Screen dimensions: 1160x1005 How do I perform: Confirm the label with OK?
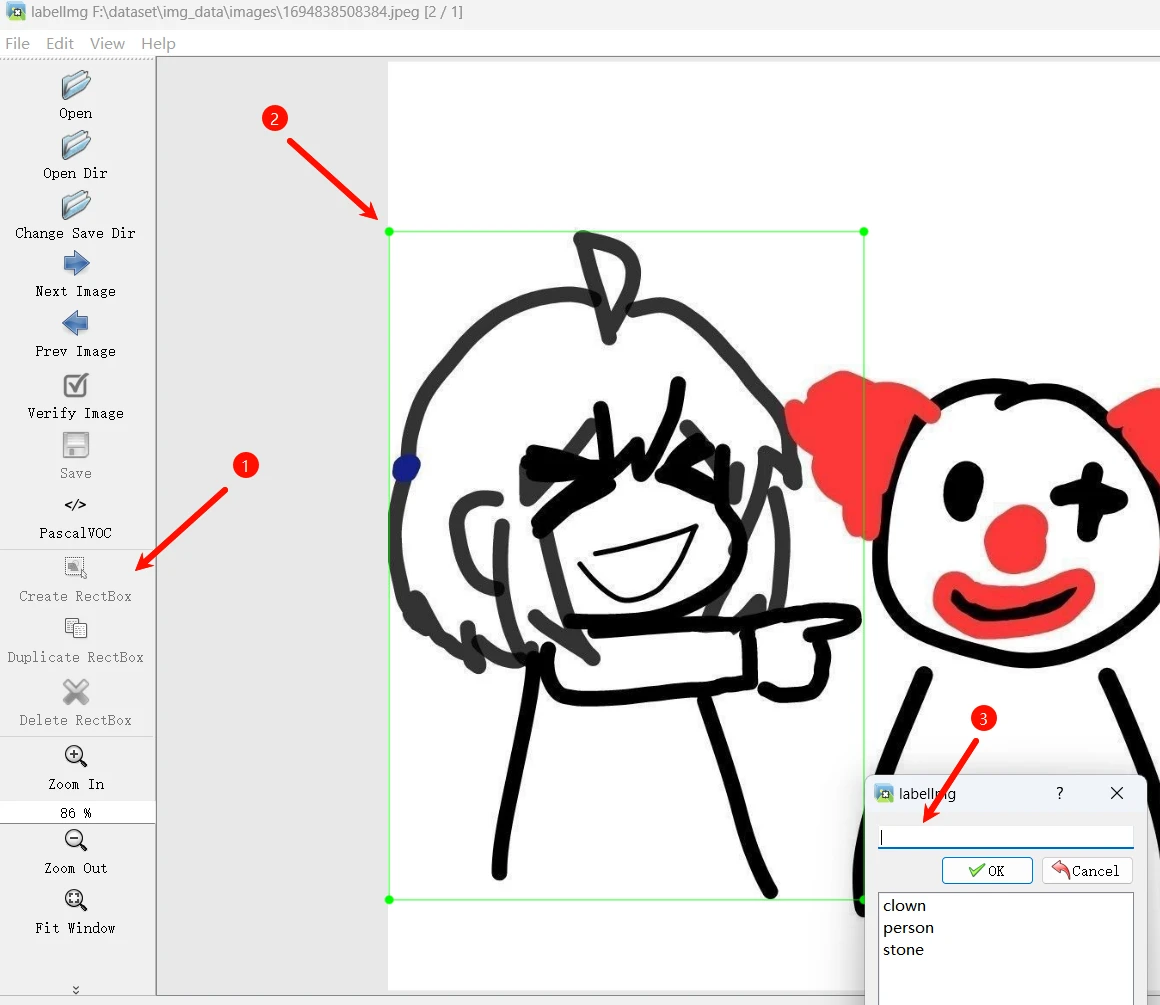987,870
